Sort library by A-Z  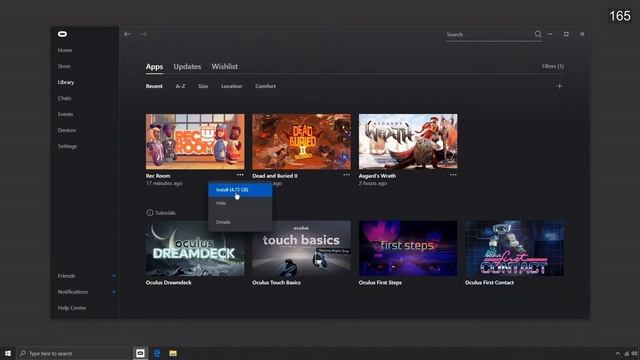point(180,86)
